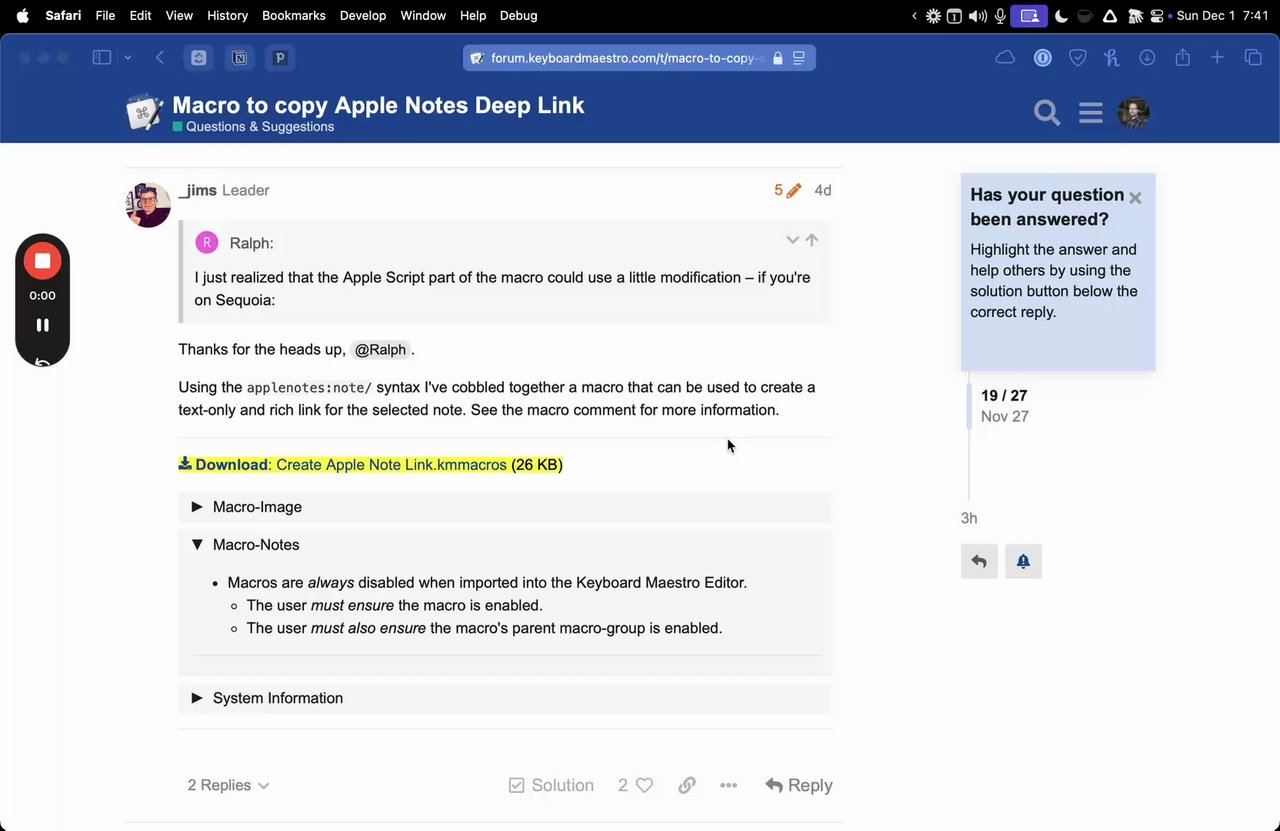This screenshot has height=831, width=1280.
Task: Open the forum hamburger menu
Action: point(1091,113)
